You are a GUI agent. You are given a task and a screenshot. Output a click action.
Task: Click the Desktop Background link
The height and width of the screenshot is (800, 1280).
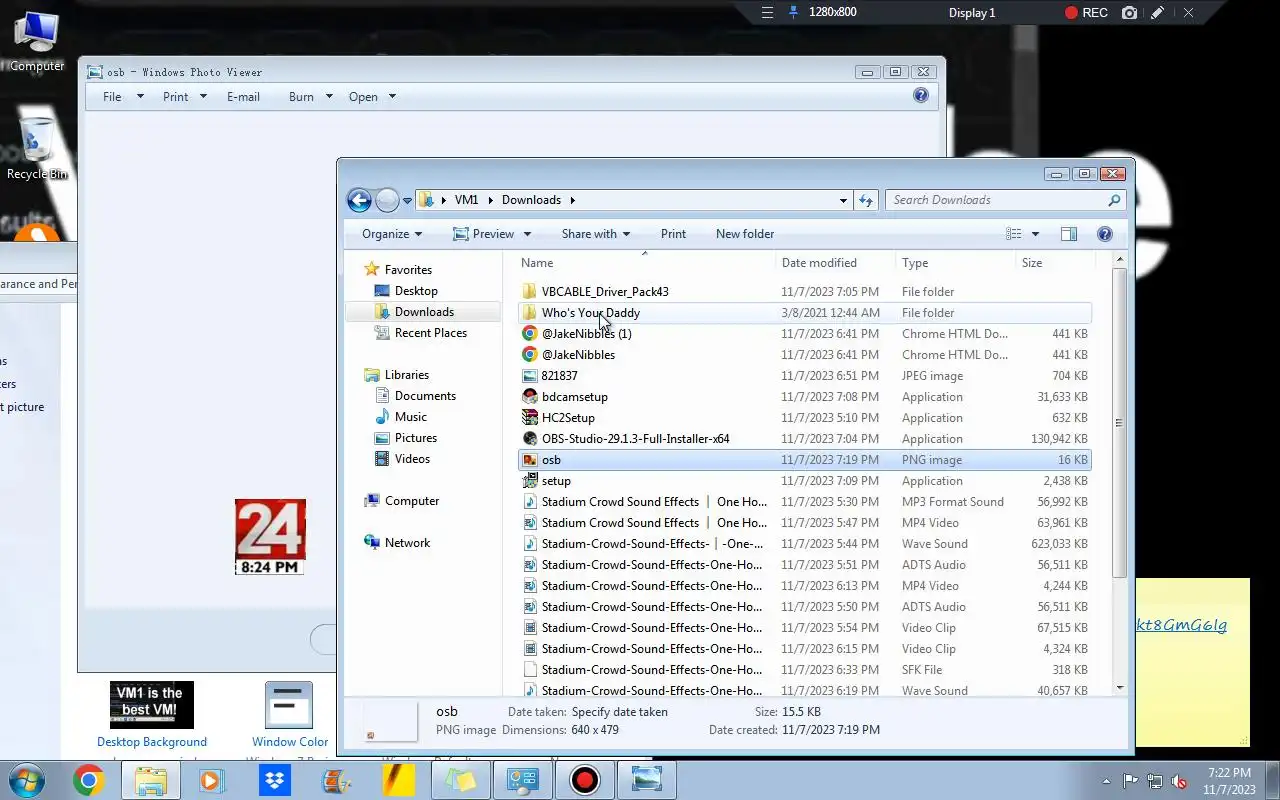[152, 742]
